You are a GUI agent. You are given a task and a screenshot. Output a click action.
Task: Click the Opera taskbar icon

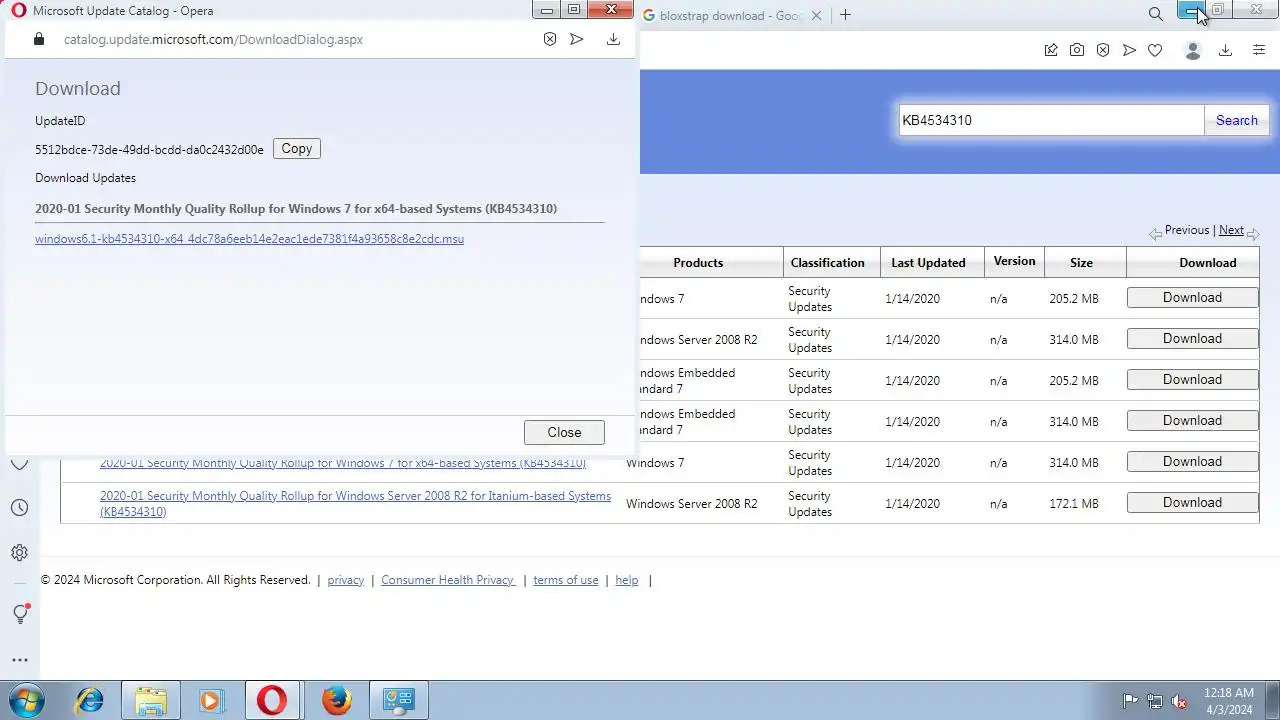272,700
